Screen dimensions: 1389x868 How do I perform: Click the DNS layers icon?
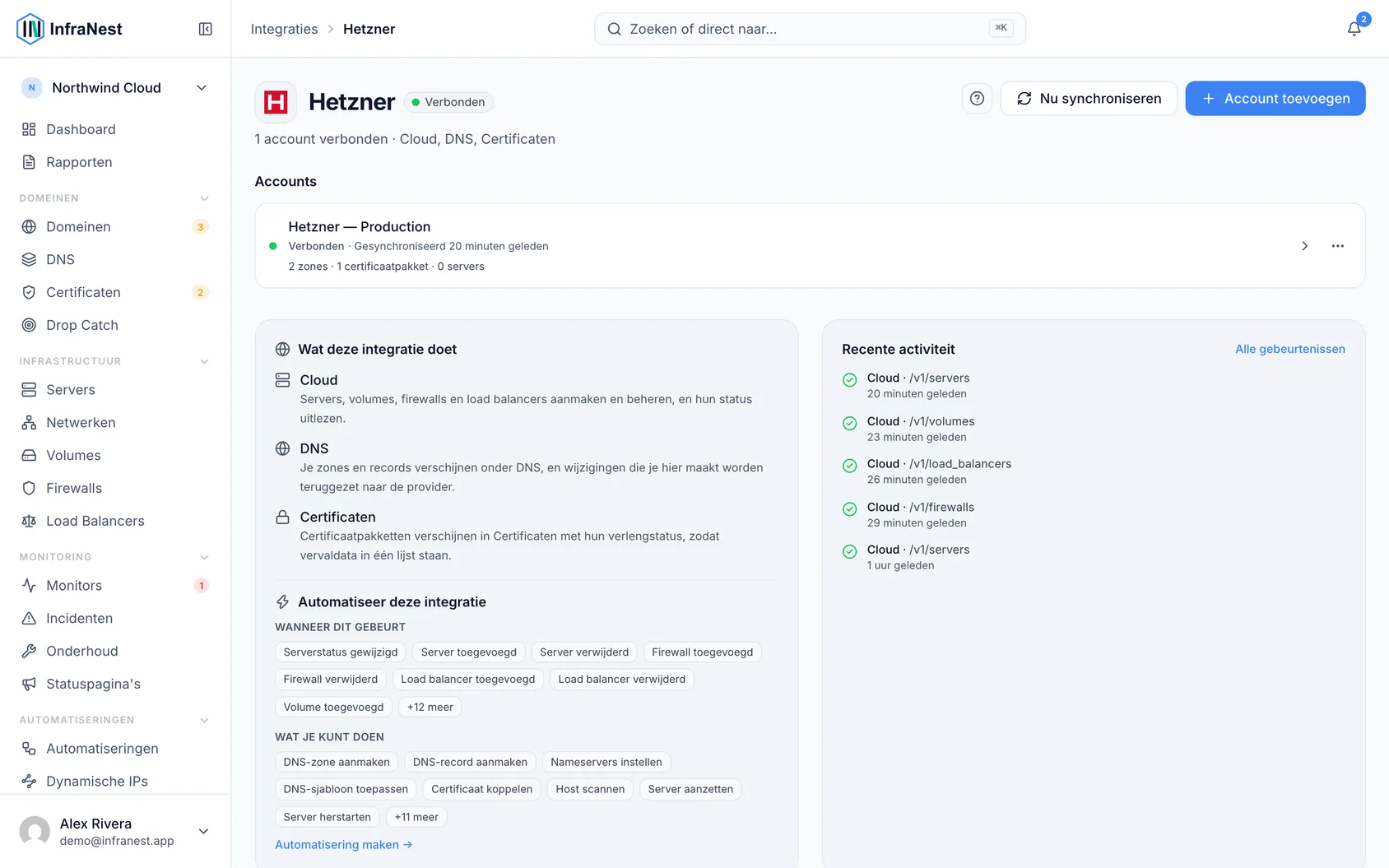[29, 259]
